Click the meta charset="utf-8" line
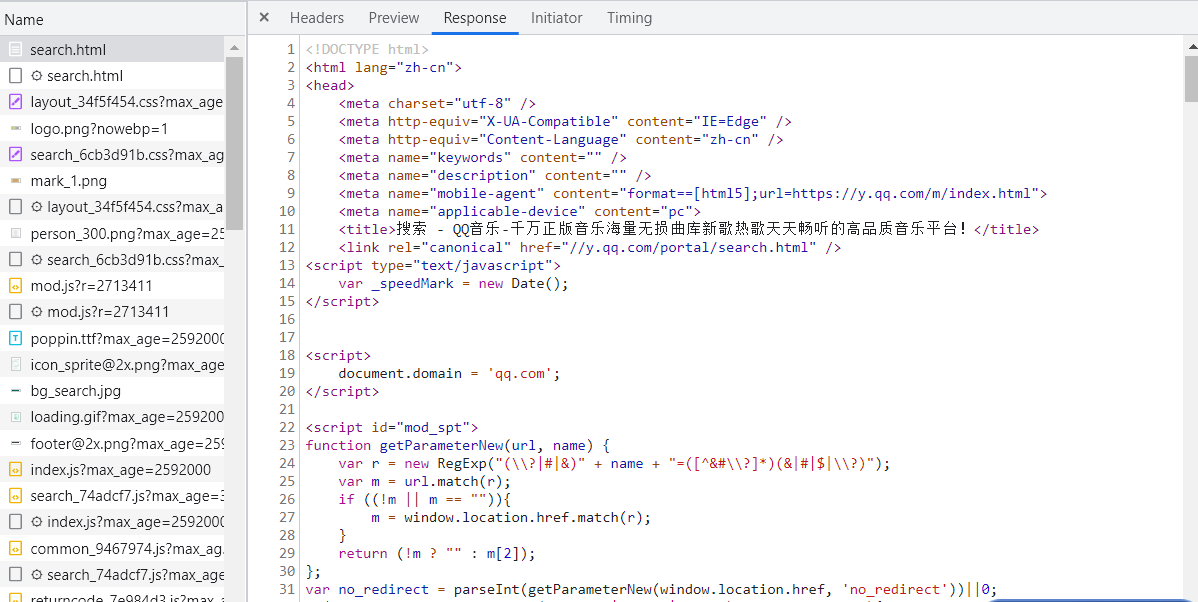This screenshot has height=602, width=1198. 437,103
